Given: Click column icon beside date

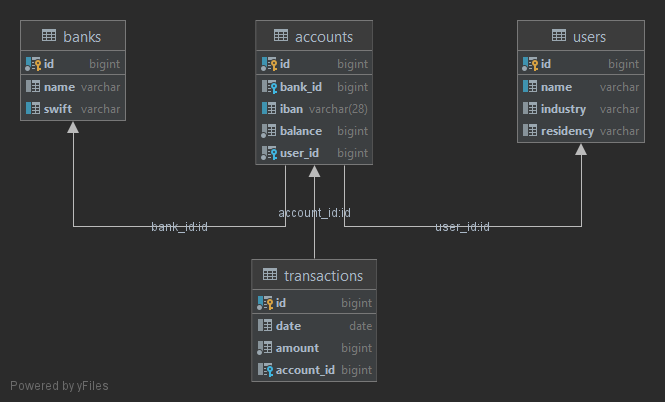Looking at the screenshot, I should [x=265, y=326].
